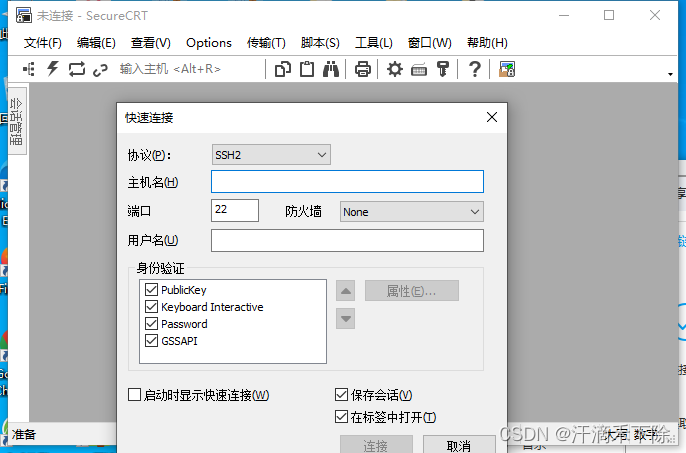This screenshot has height=453, width=686.
Task: Click the Keymap Editor keyboard icon
Action: coord(419,70)
